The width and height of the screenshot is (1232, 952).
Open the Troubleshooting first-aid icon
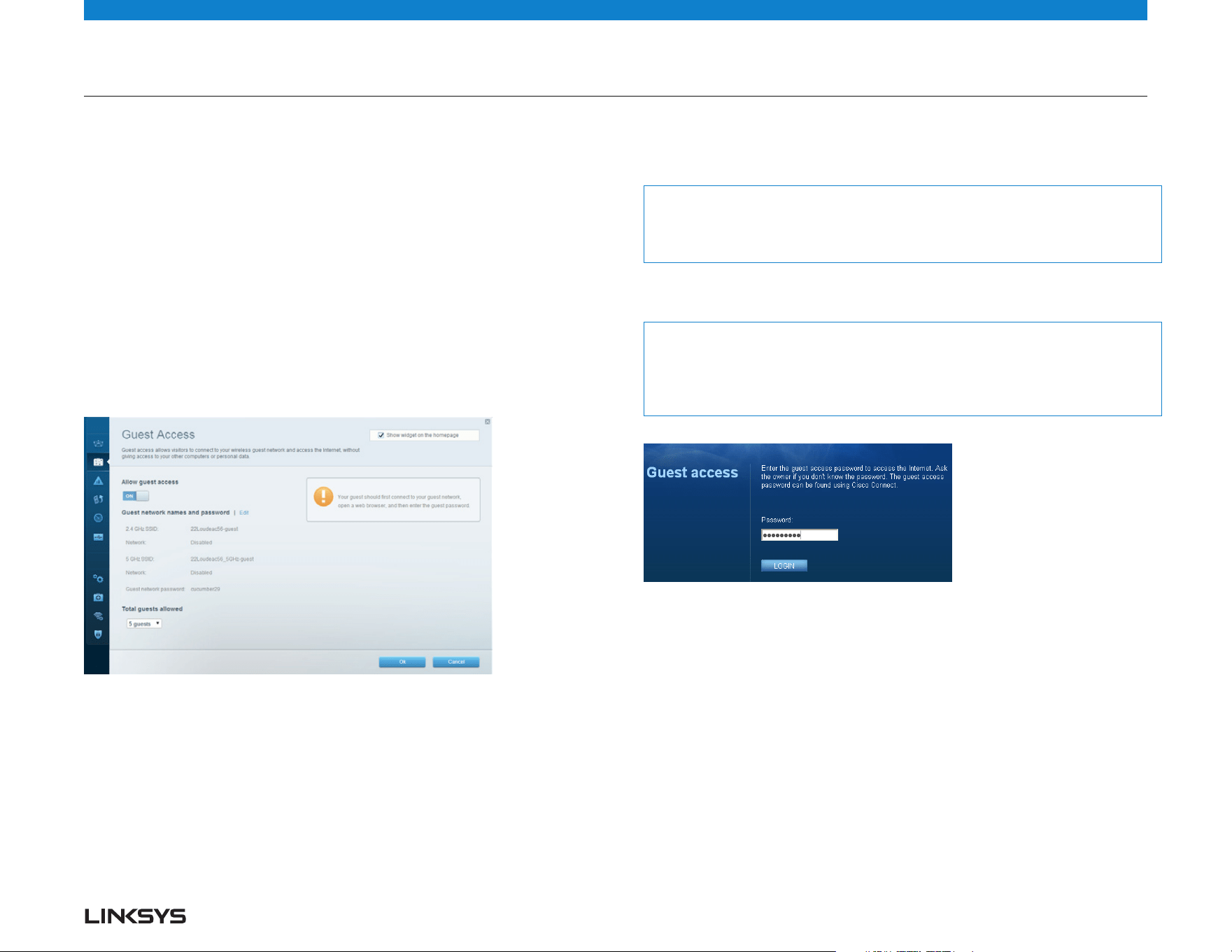[x=98, y=597]
